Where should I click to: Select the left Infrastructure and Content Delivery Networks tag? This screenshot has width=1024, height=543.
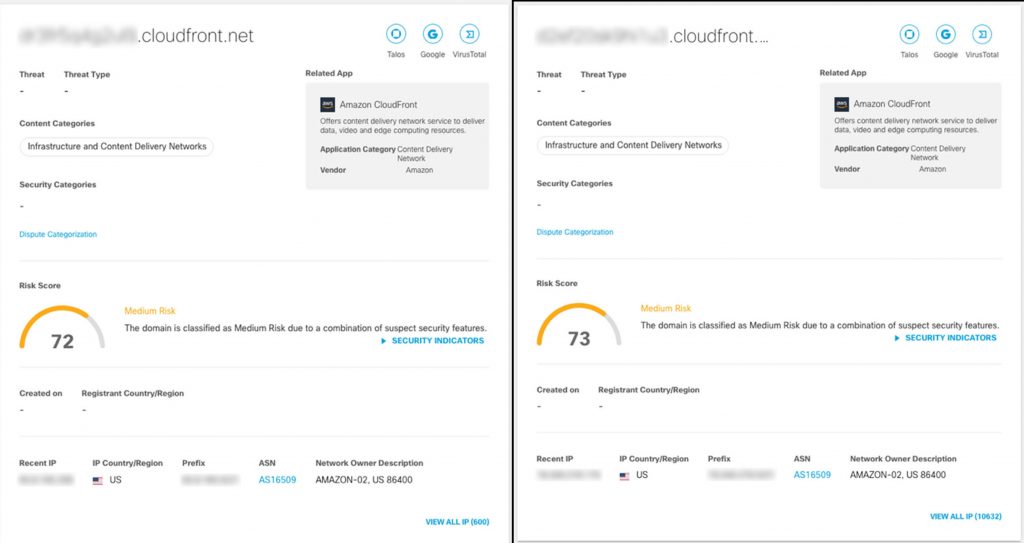pyautogui.click(x=117, y=147)
